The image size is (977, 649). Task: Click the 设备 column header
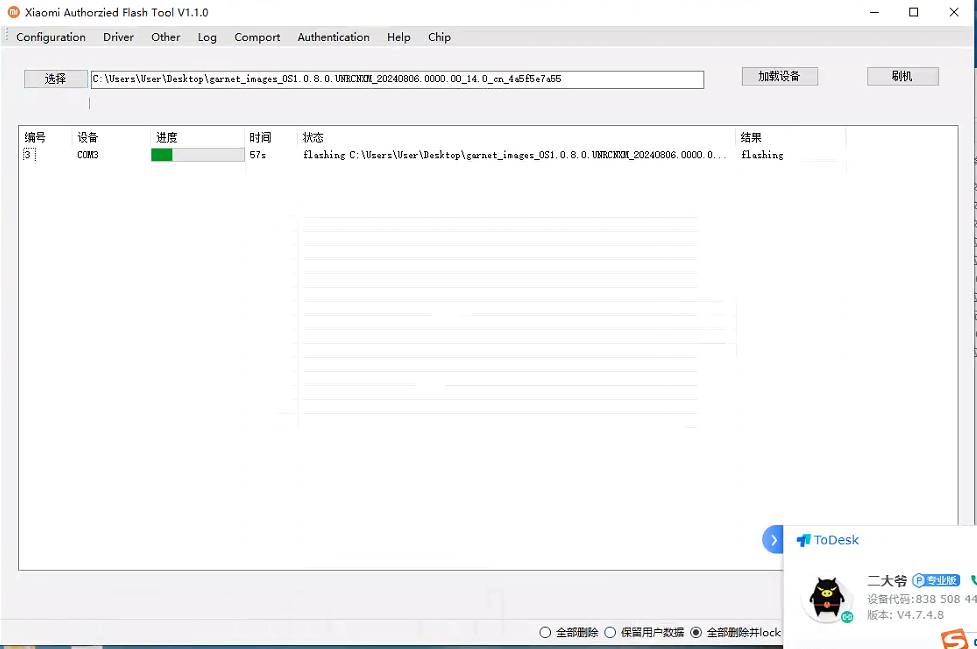pos(88,138)
